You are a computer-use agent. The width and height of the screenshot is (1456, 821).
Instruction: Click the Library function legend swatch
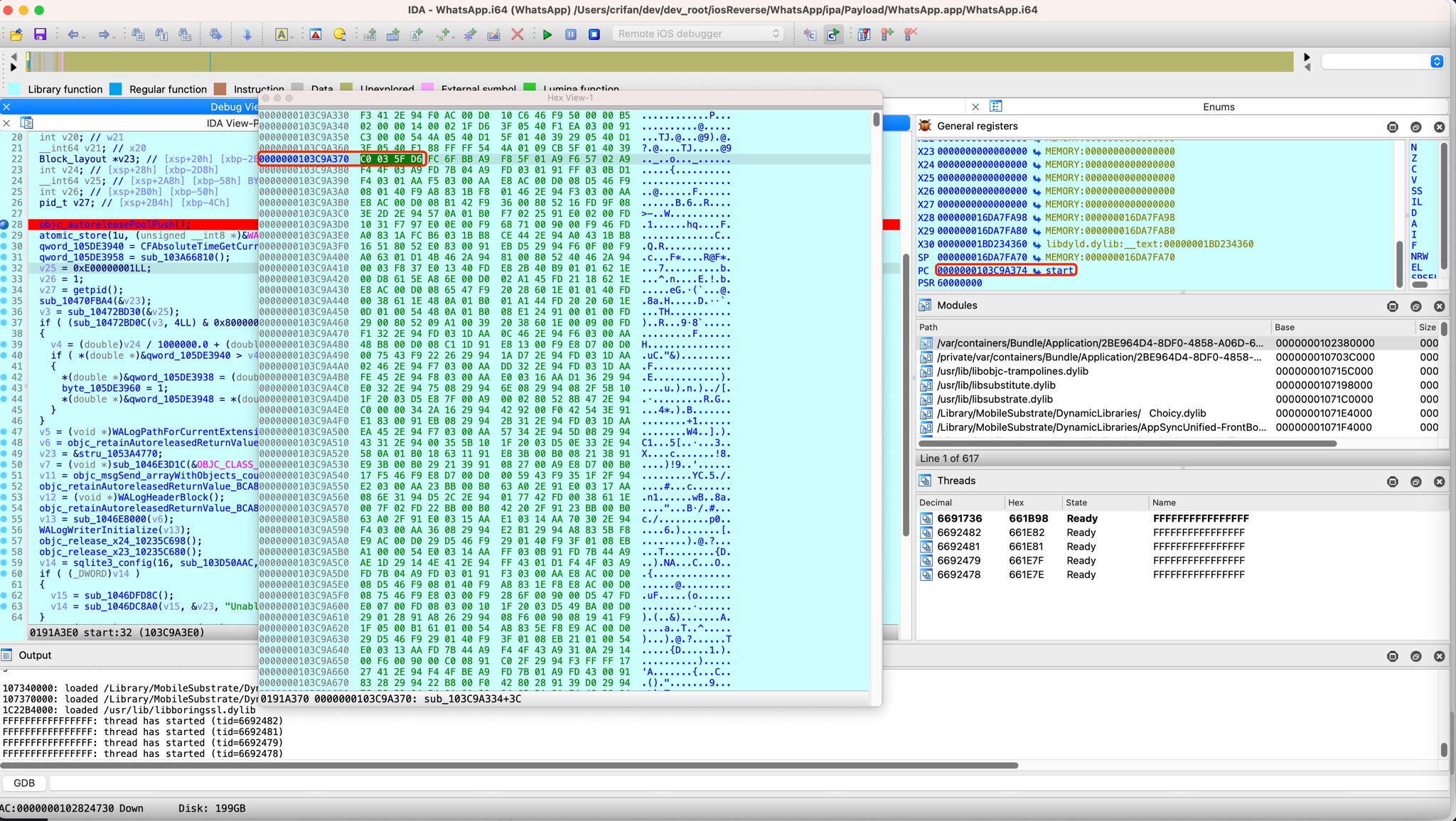(x=14, y=89)
